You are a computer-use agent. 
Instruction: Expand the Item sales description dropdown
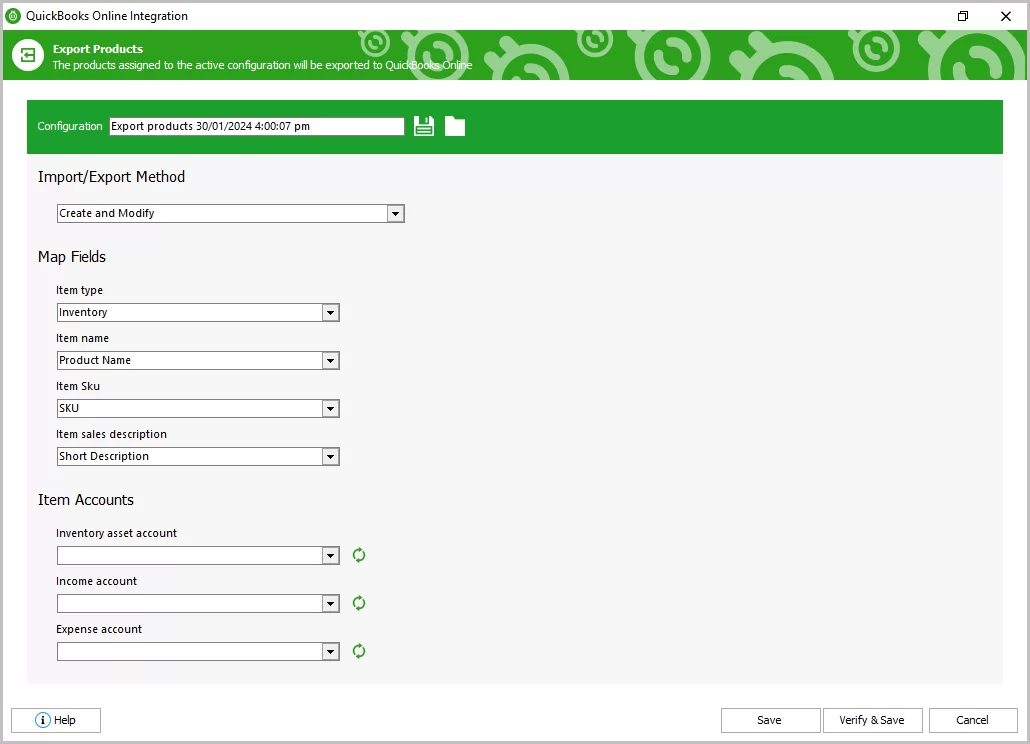330,456
